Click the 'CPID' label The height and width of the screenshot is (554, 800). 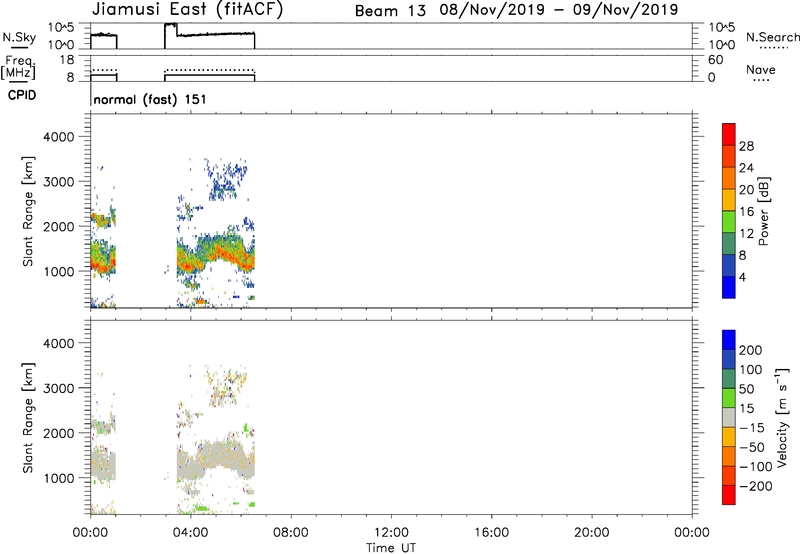tap(21, 95)
